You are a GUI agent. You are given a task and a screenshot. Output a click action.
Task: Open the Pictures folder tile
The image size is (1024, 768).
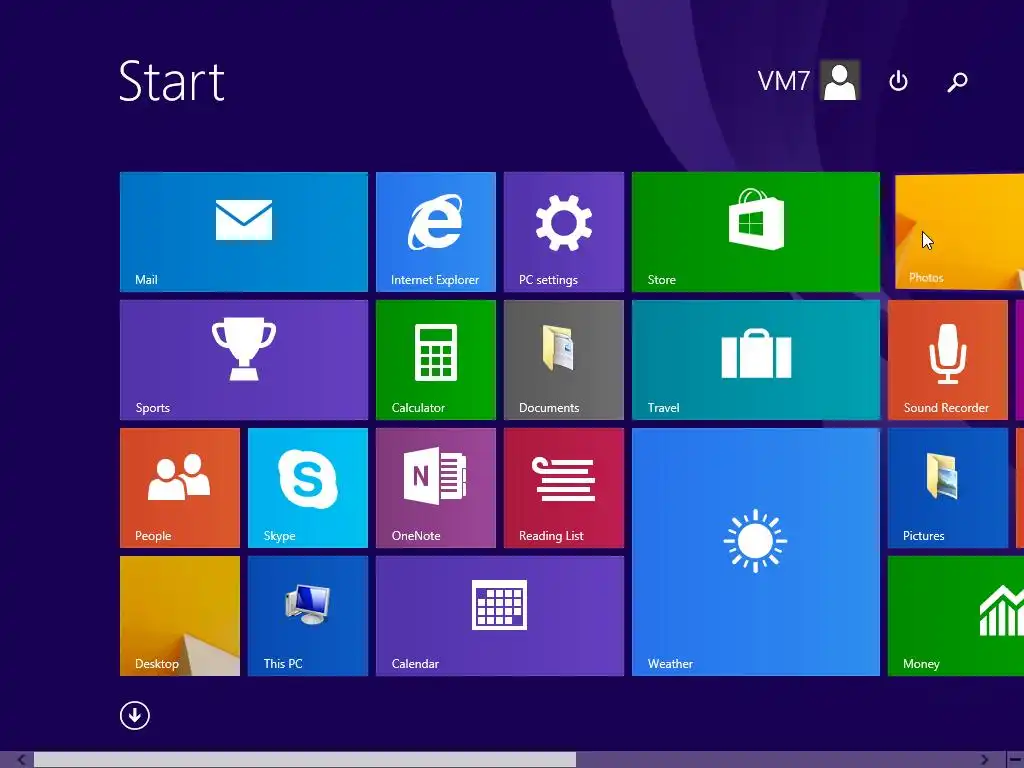[948, 488]
